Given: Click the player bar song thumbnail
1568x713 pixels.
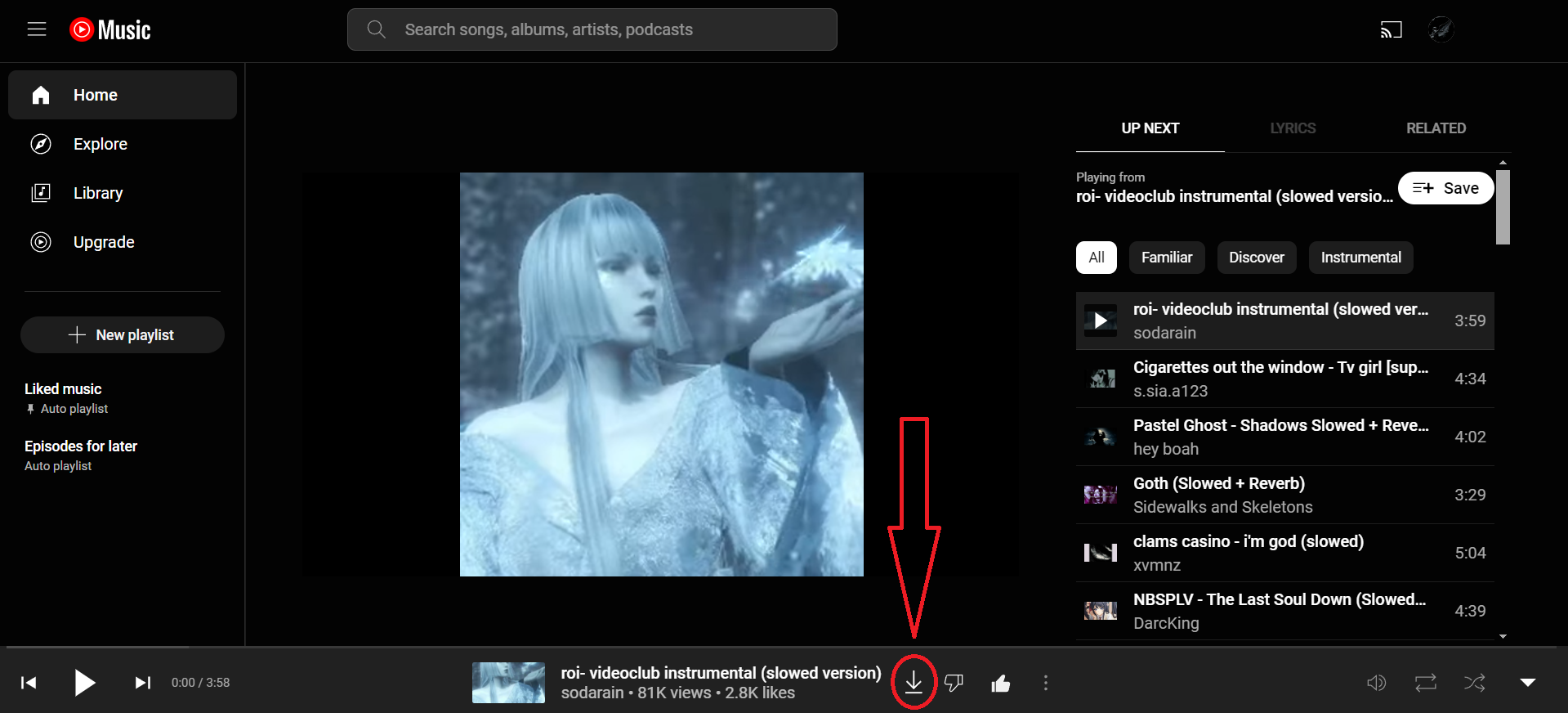Looking at the screenshot, I should tap(508, 683).
